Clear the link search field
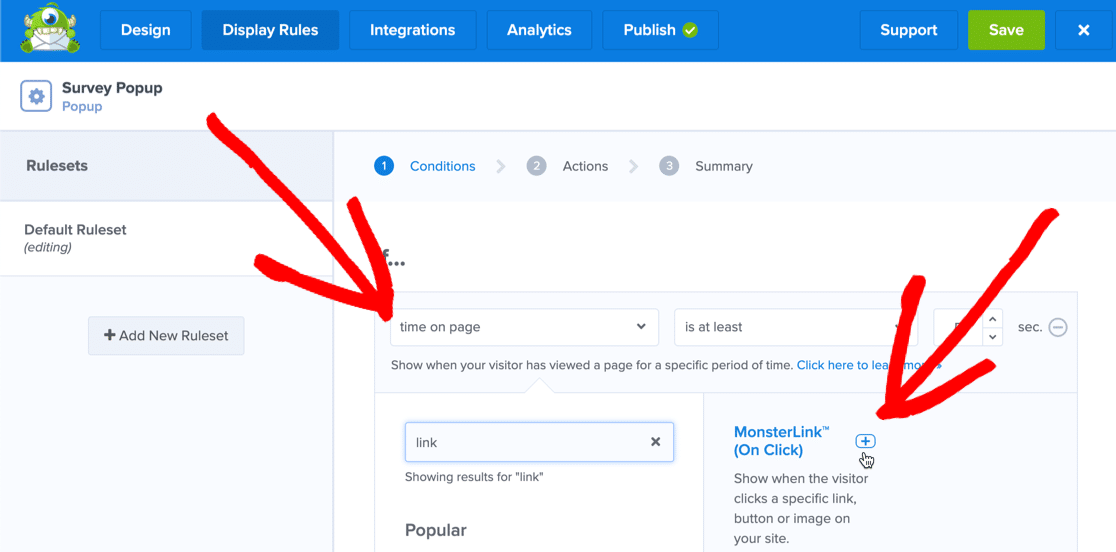 click(x=656, y=442)
